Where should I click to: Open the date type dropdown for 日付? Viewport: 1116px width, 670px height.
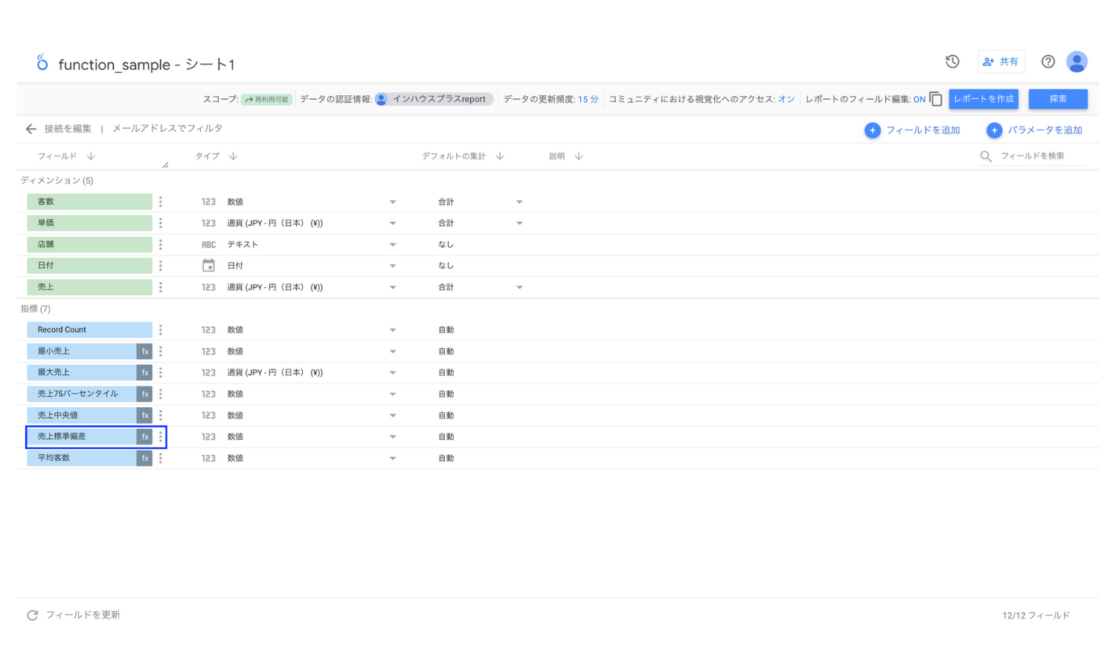(x=393, y=265)
